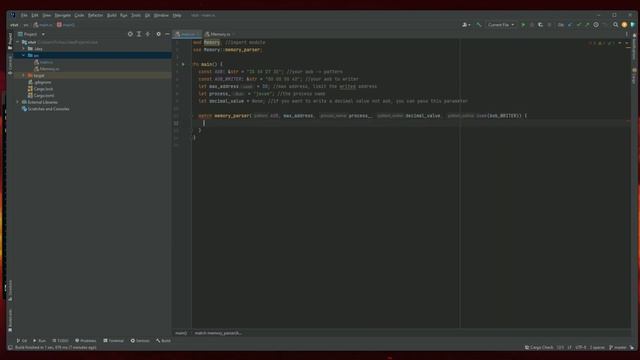Open the Project view dropdown
This screenshot has width=640, height=360.
(x=32, y=34)
